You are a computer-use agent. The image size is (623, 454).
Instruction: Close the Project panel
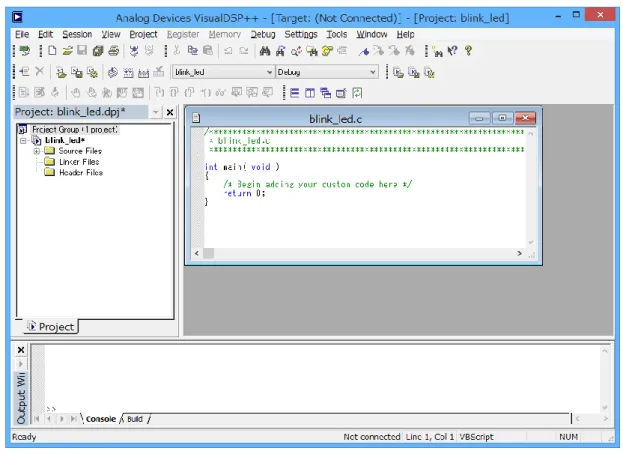170,112
